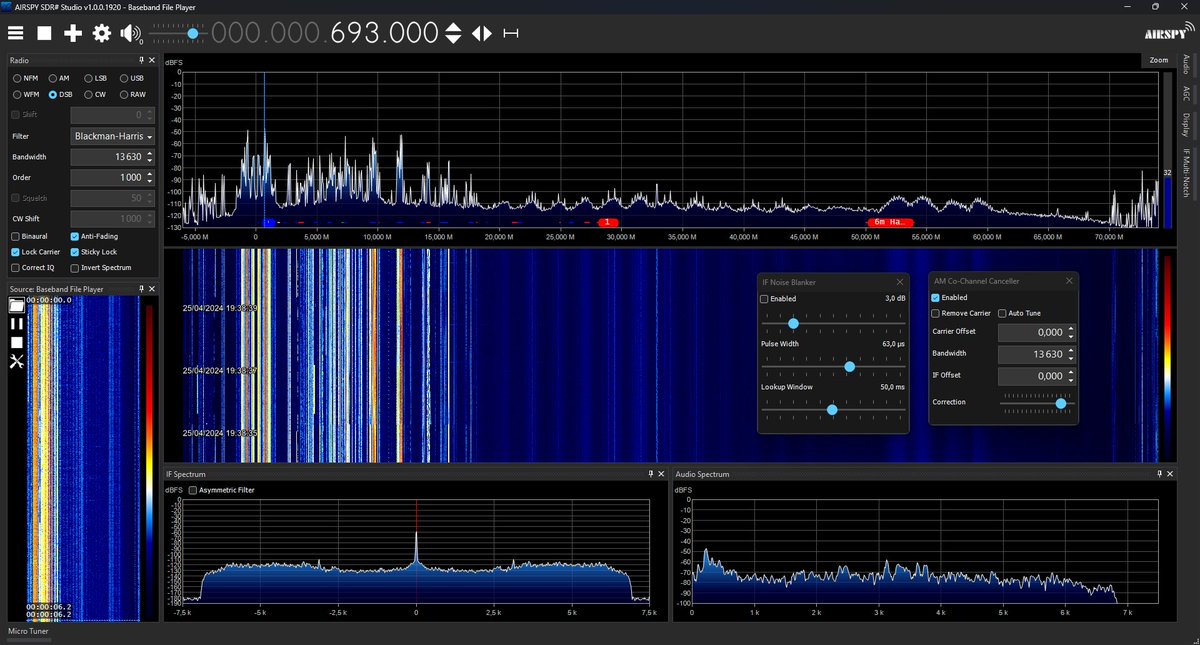1200x645 pixels.
Task: Adjust the Pulse Width slider
Action: coord(834,367)
